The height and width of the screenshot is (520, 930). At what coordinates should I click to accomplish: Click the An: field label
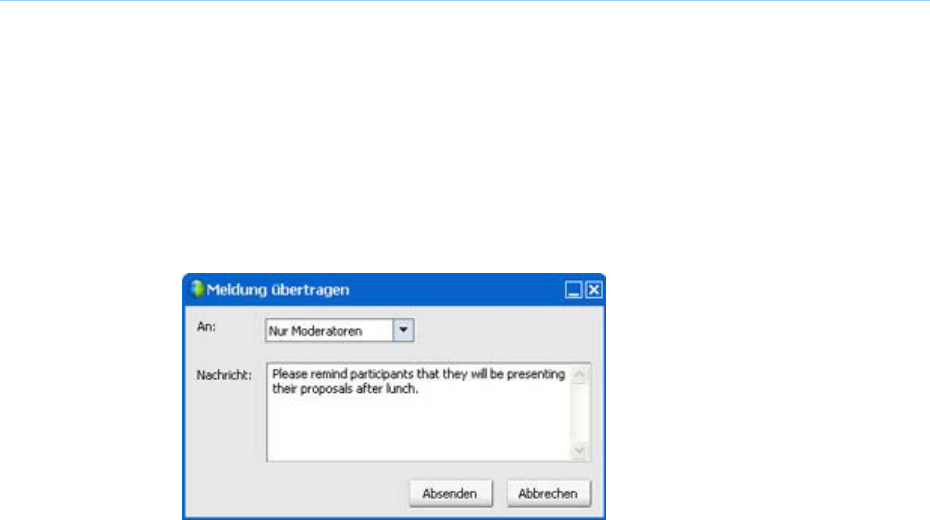[x=206, y=327]
